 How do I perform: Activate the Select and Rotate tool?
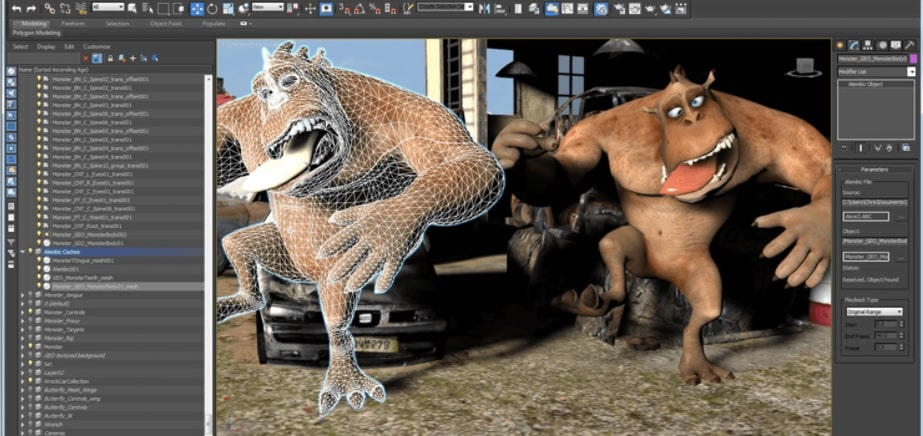pos(212,8)
